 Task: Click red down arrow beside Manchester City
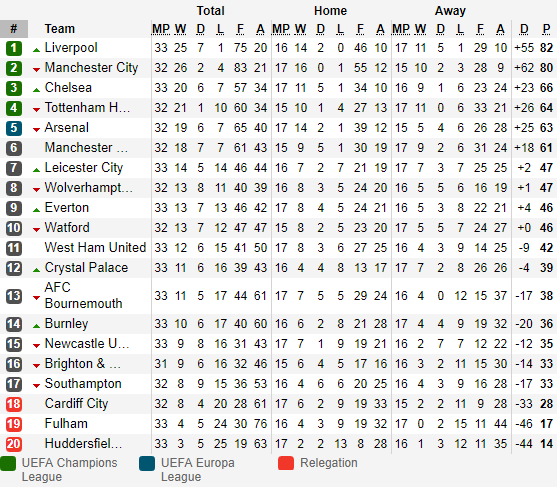(36, 70)
